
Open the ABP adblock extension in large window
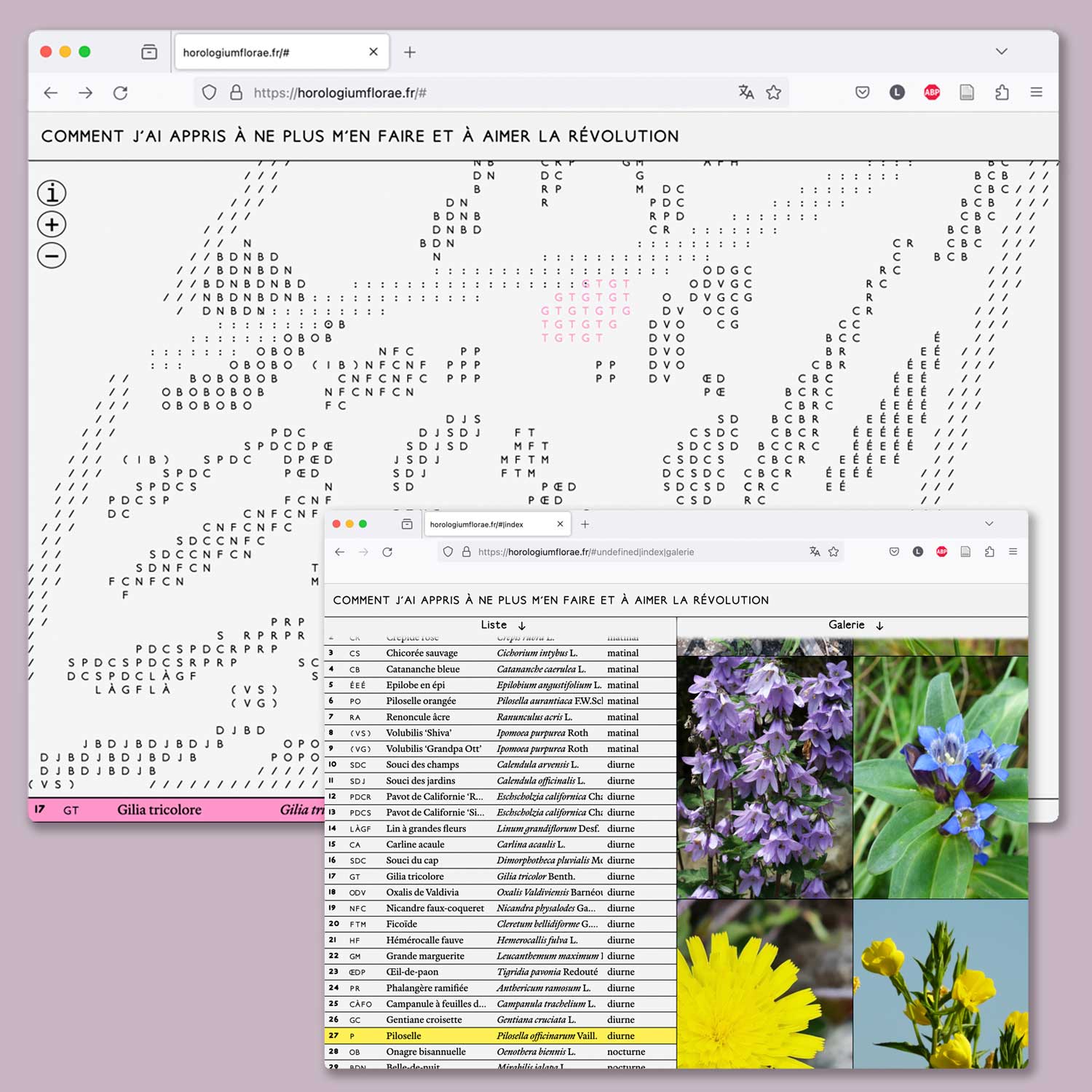932,92
